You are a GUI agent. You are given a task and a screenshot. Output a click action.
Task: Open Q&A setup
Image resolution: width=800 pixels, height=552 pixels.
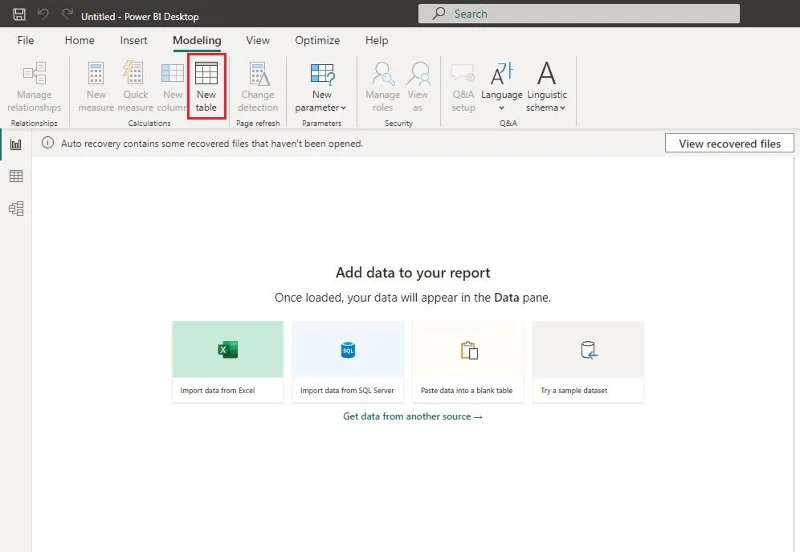463,87
